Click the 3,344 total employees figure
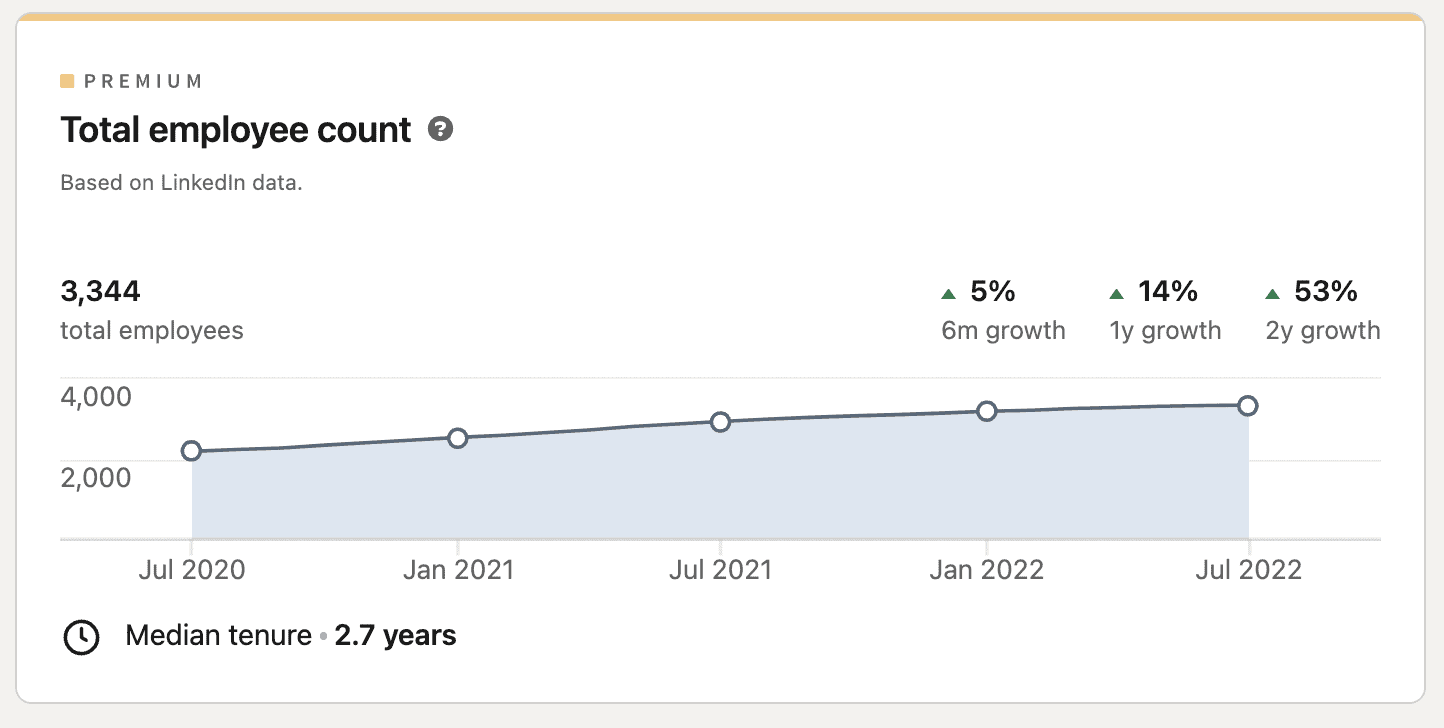The height and width of the screenshot is (728, 1444). [x=100, y=291]
